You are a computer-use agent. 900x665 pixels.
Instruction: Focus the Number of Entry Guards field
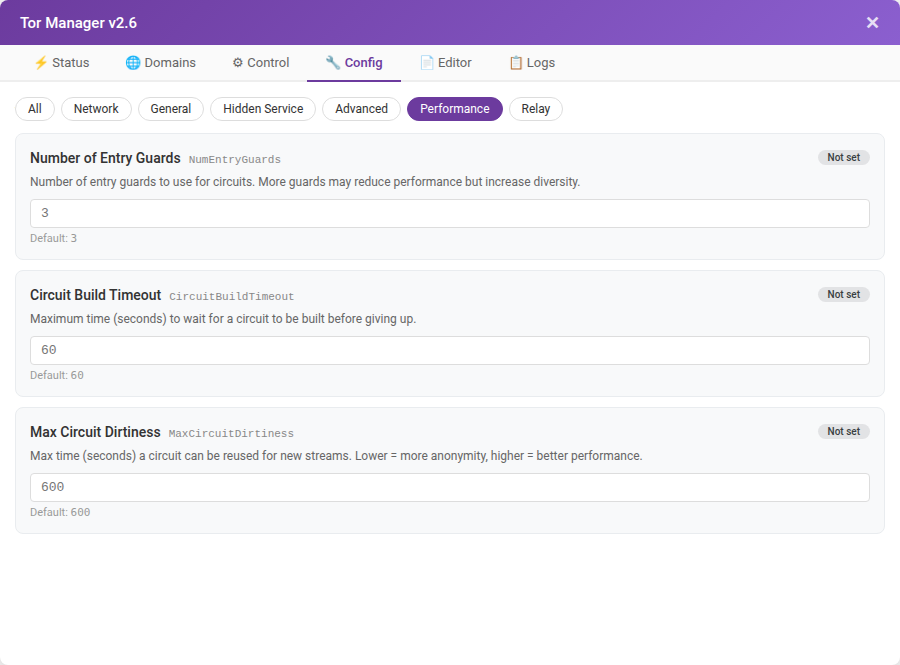[449, 213]
